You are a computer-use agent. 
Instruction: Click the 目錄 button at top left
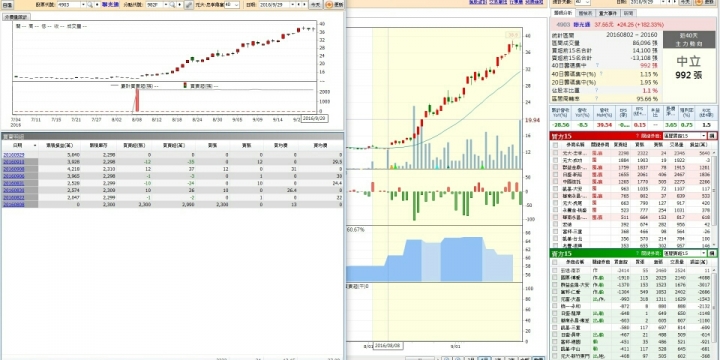8,5
